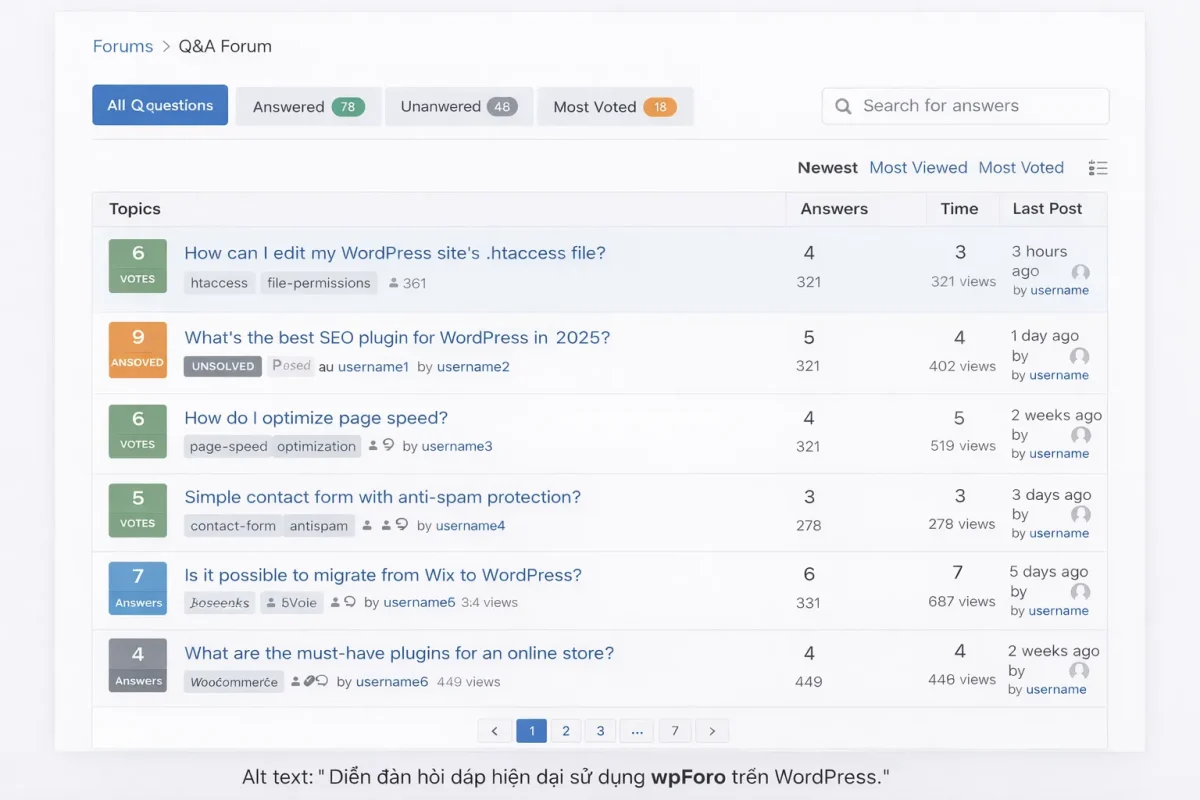Click the 6 votes badge on htaccess question

coord(138,265)
